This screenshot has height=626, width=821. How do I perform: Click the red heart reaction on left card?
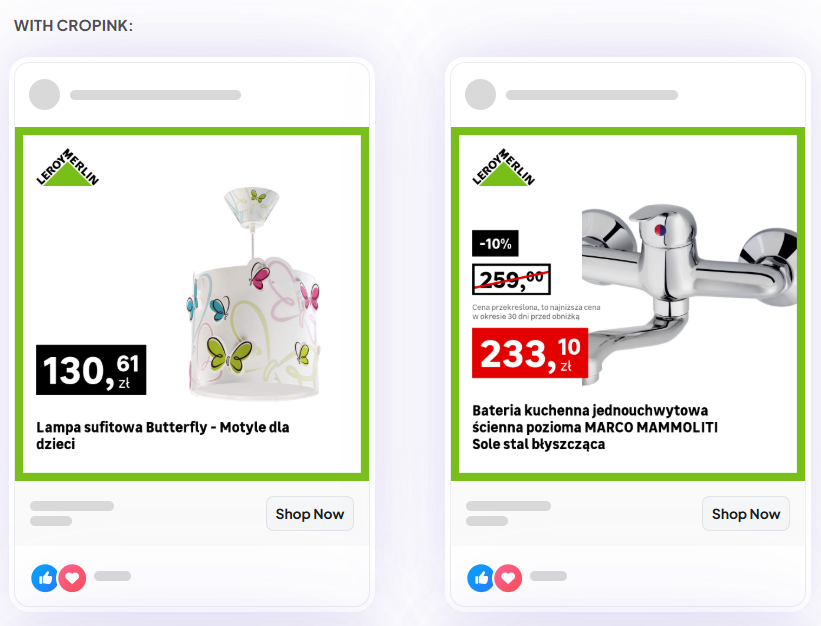[72, 578]
